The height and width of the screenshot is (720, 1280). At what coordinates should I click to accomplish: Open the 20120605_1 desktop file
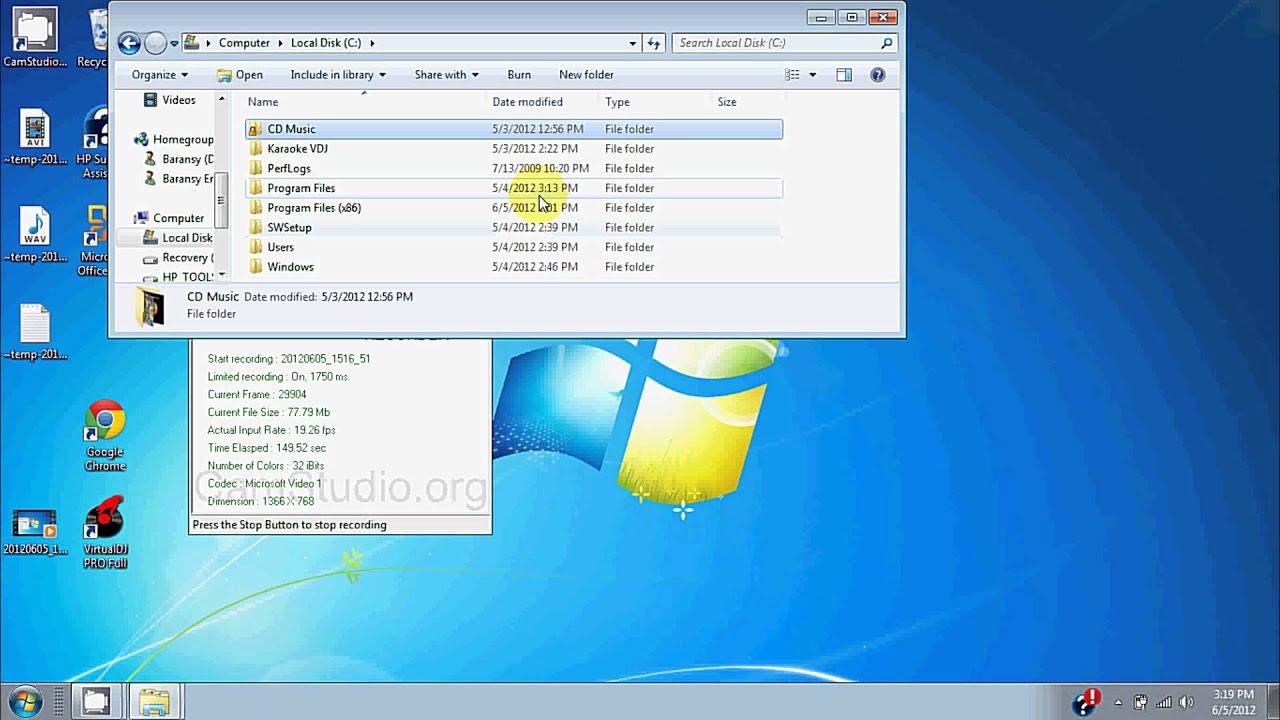click(x=35, y=532)
